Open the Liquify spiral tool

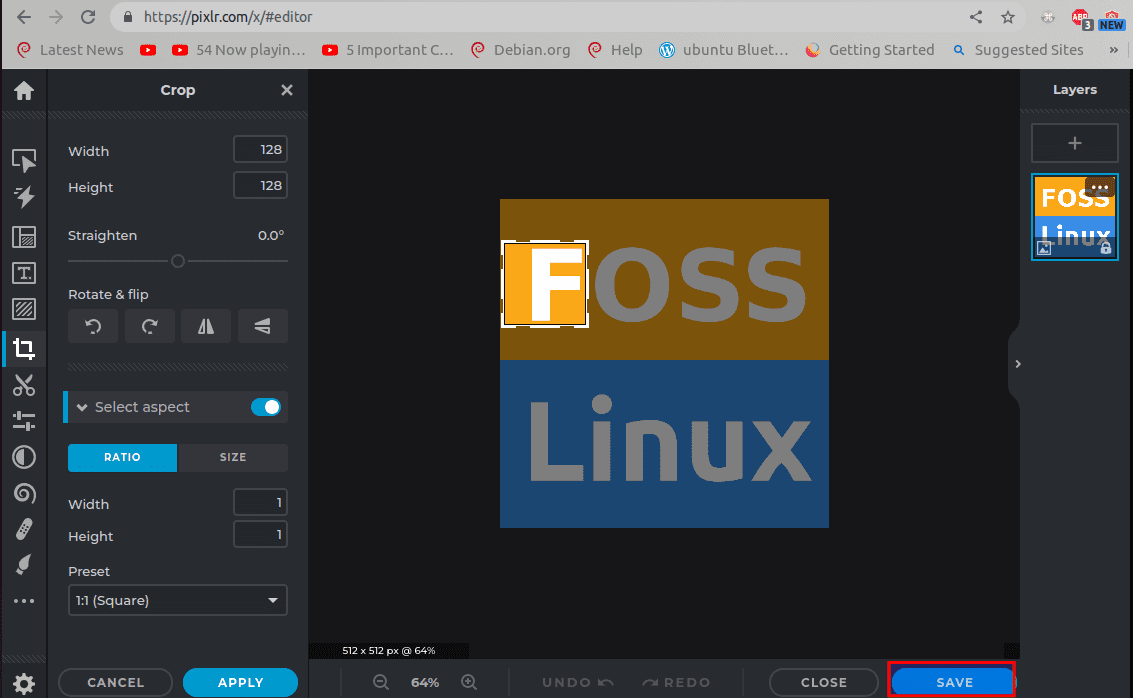pyautogui.click(x=24, y=494)
